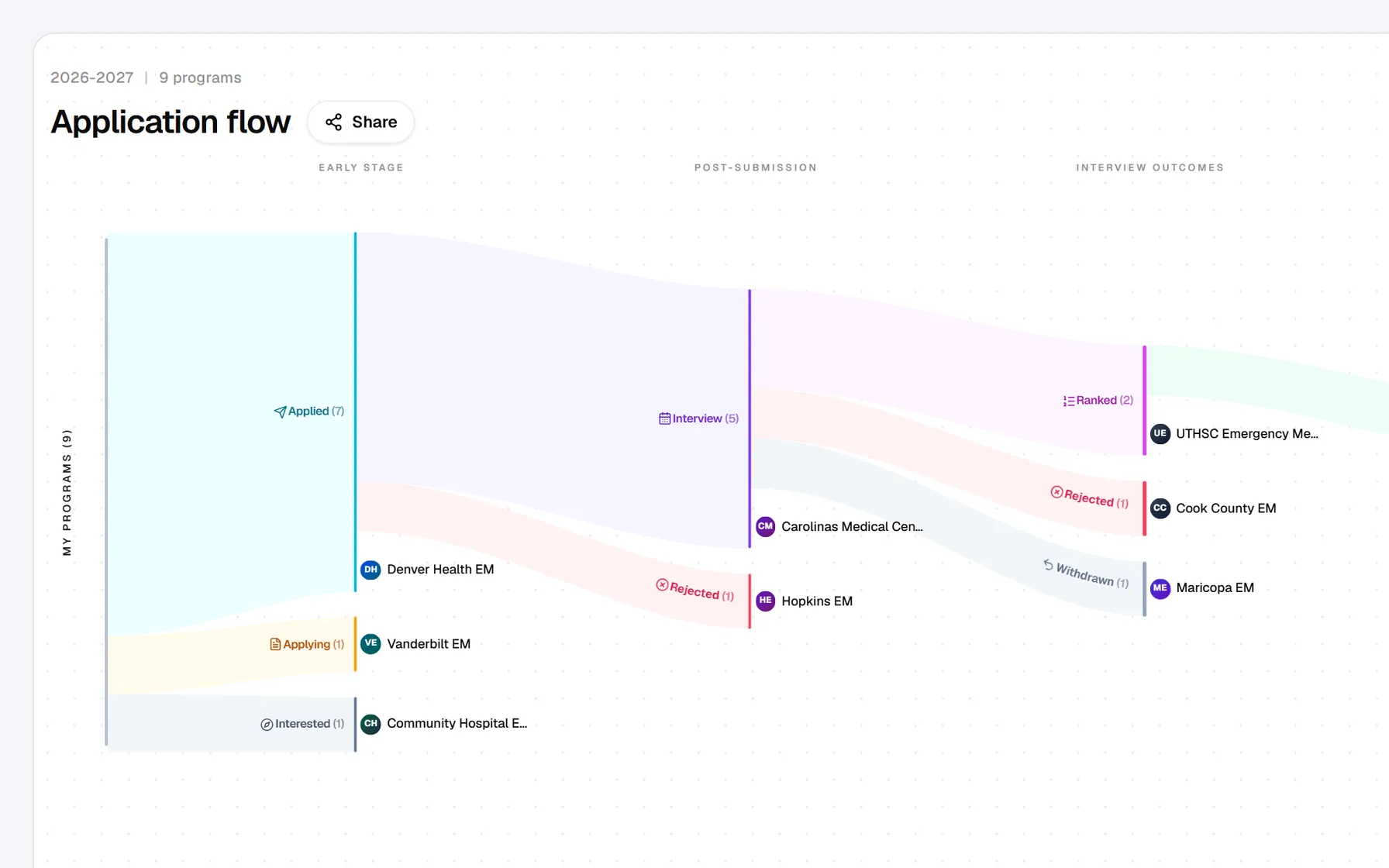
Task: Click the Rejected (1) label near Hopkins EM
Action: (x=701, y=592)
